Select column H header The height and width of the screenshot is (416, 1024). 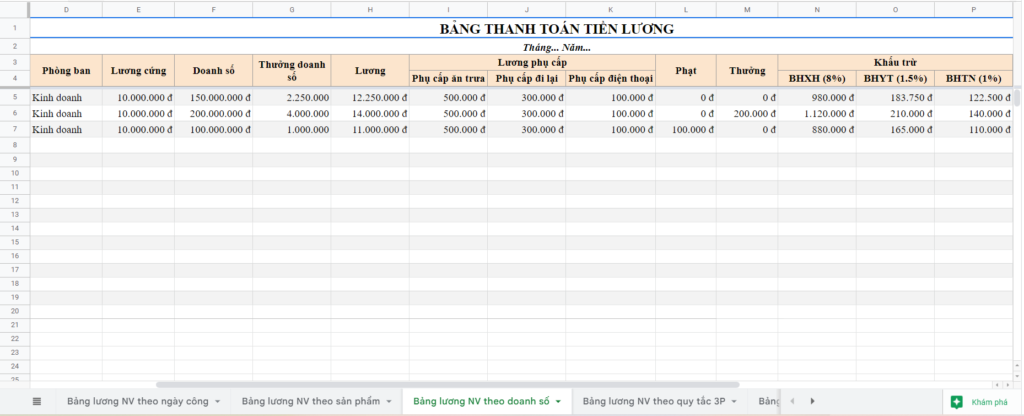click(x=370, y=9)
